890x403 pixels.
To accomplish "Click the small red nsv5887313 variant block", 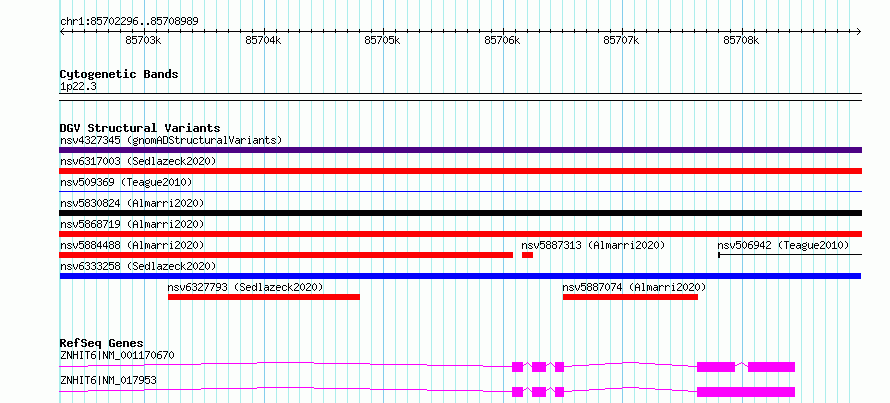I will 527,255.
